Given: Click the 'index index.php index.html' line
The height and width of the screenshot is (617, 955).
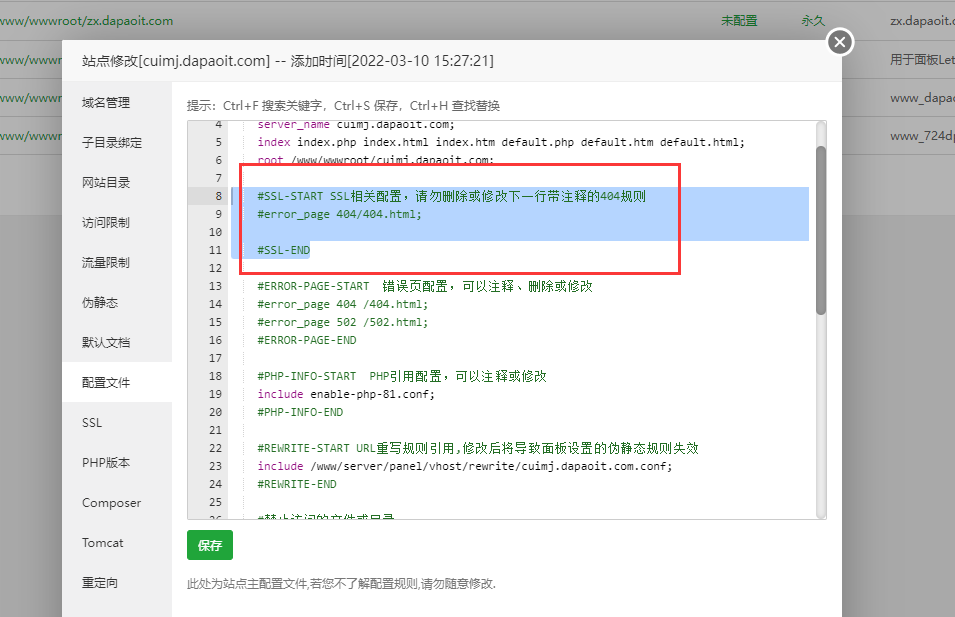Looking at the screenshot, I should pyautogui.click(x=501, y=143).
